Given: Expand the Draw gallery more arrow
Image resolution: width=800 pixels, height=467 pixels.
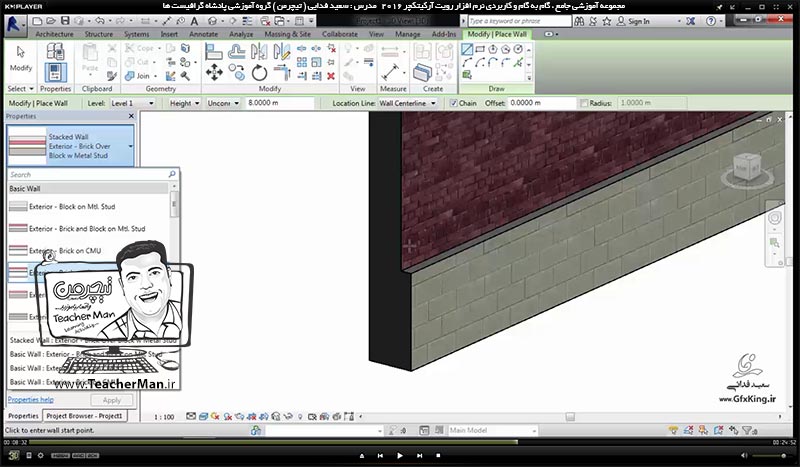Looking at the screenshot, I should [529, 78].
